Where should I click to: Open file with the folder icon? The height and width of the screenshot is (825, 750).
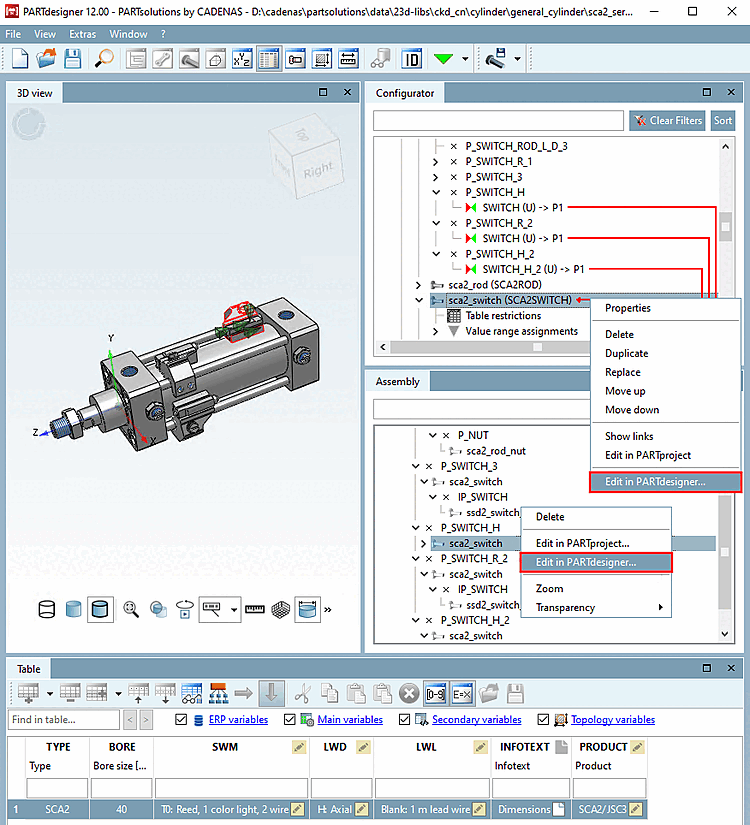(46, 59)
